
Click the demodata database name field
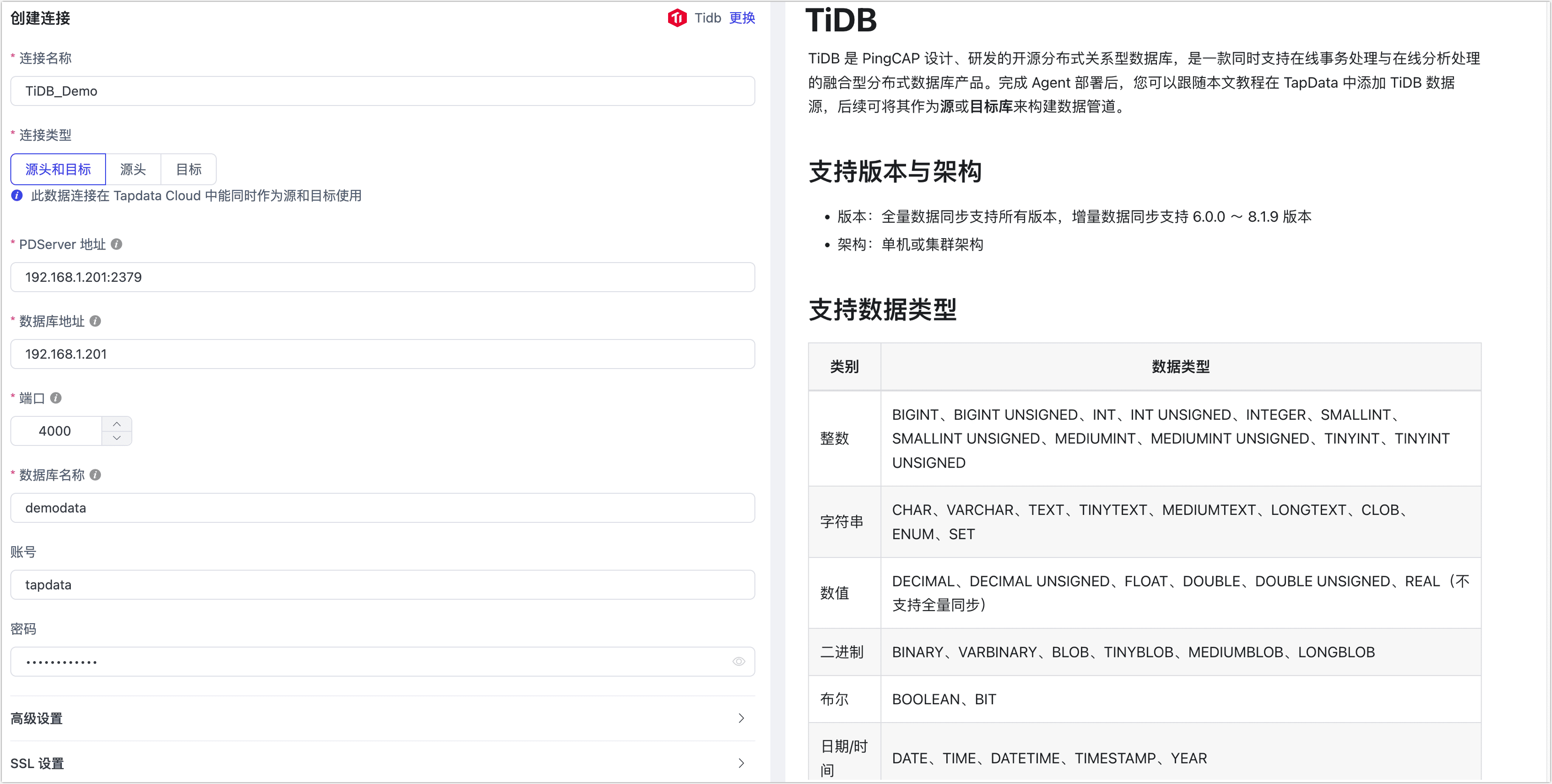382,508
